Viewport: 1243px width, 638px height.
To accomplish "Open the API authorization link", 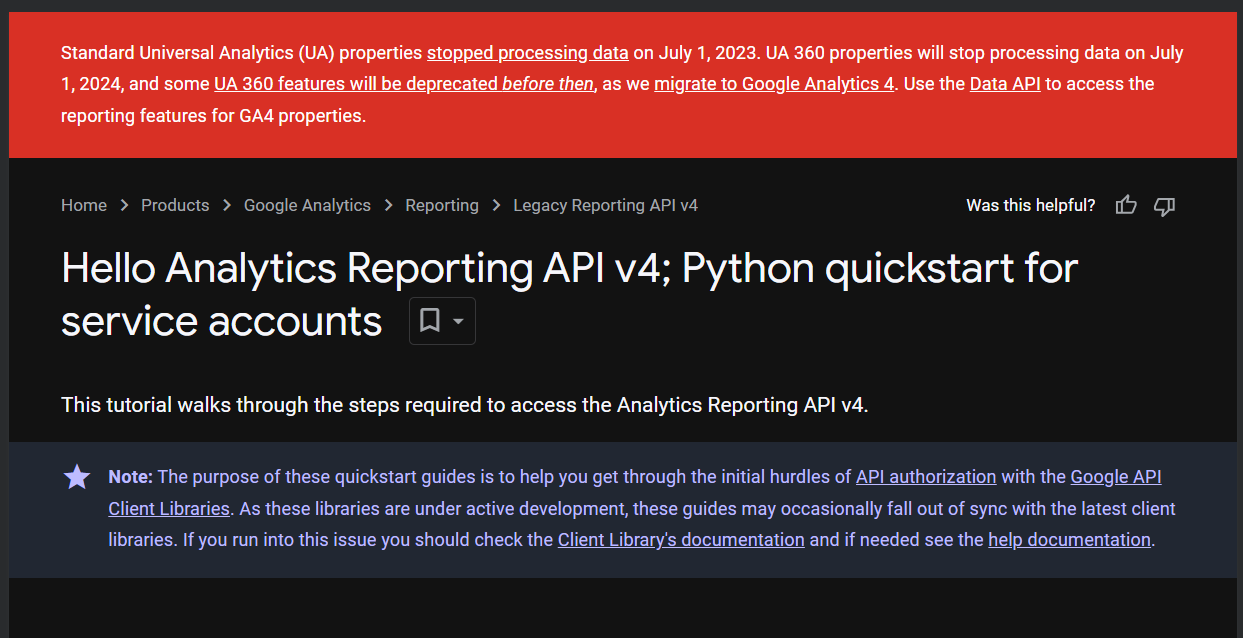I will pos(926,477).
